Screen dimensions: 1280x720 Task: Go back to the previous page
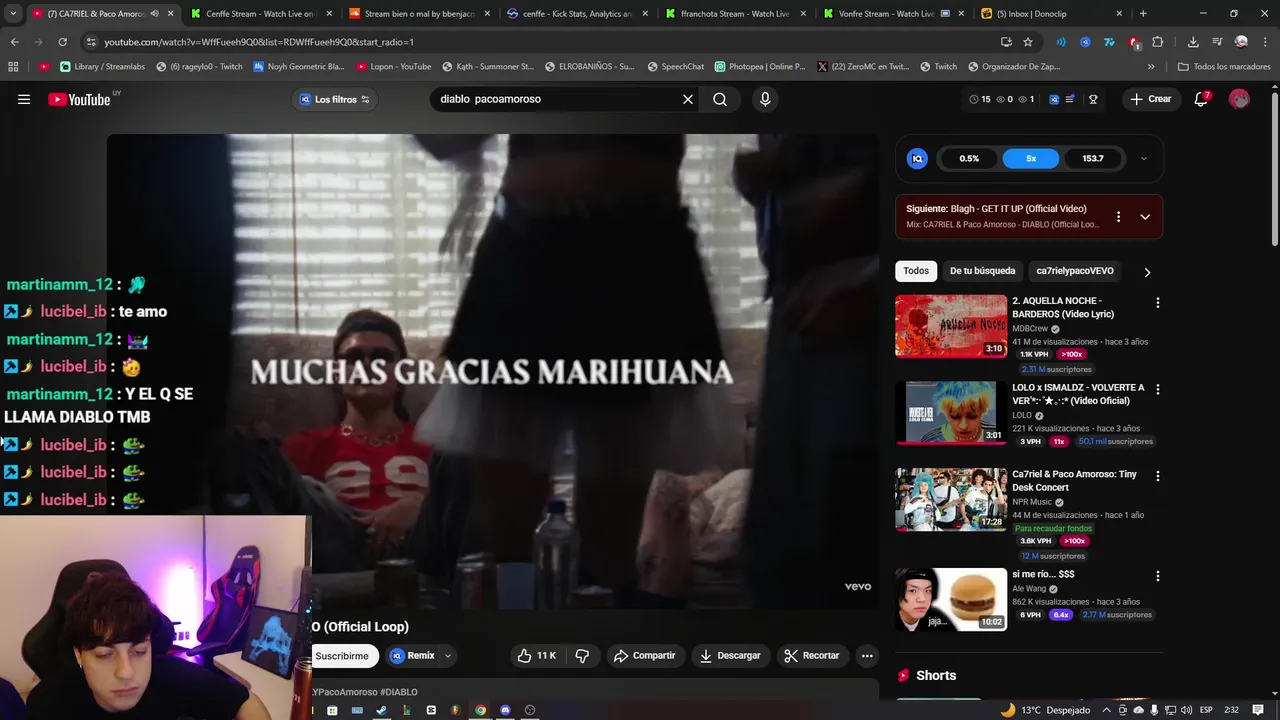(x=14, y=42)
